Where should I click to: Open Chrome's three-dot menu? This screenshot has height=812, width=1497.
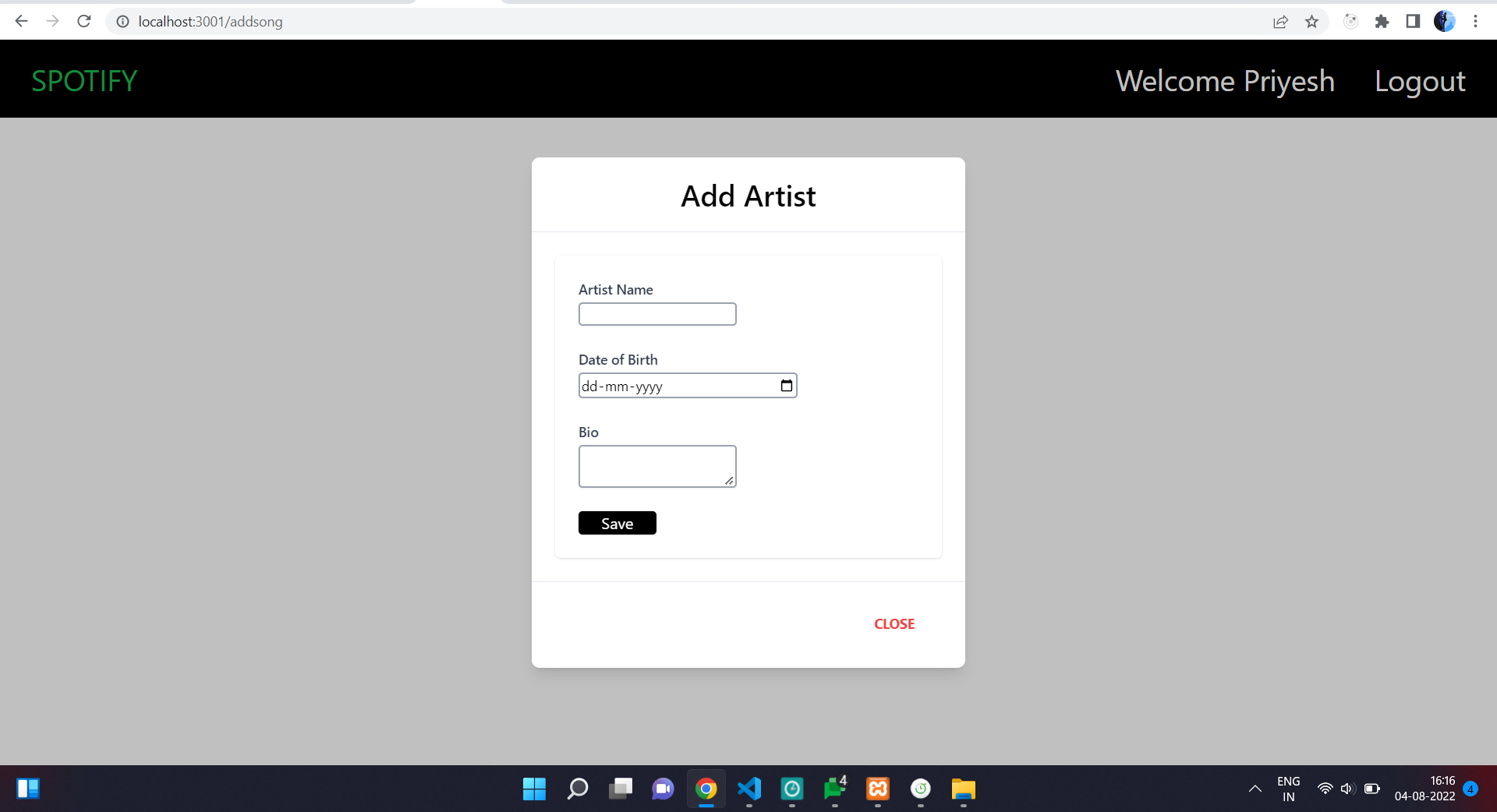[x=1476, y=21]
